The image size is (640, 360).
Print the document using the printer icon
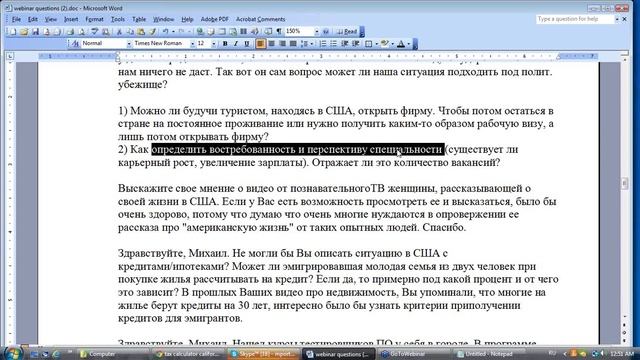pyautogui.click(x=70, y=31)
